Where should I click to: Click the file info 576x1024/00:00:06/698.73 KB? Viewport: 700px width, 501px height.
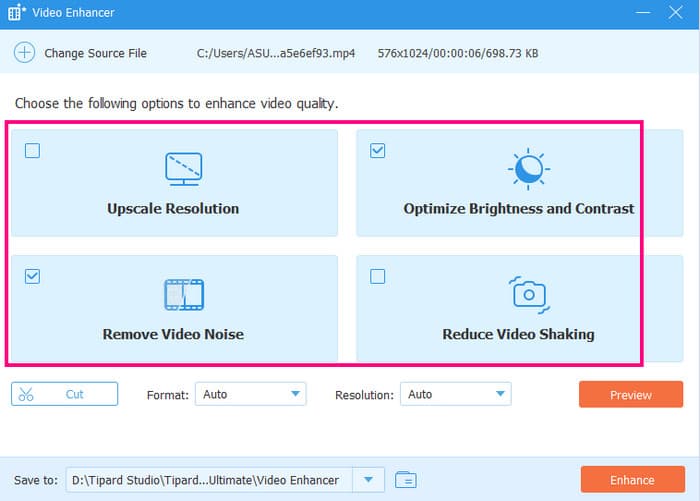coord(458,53)
